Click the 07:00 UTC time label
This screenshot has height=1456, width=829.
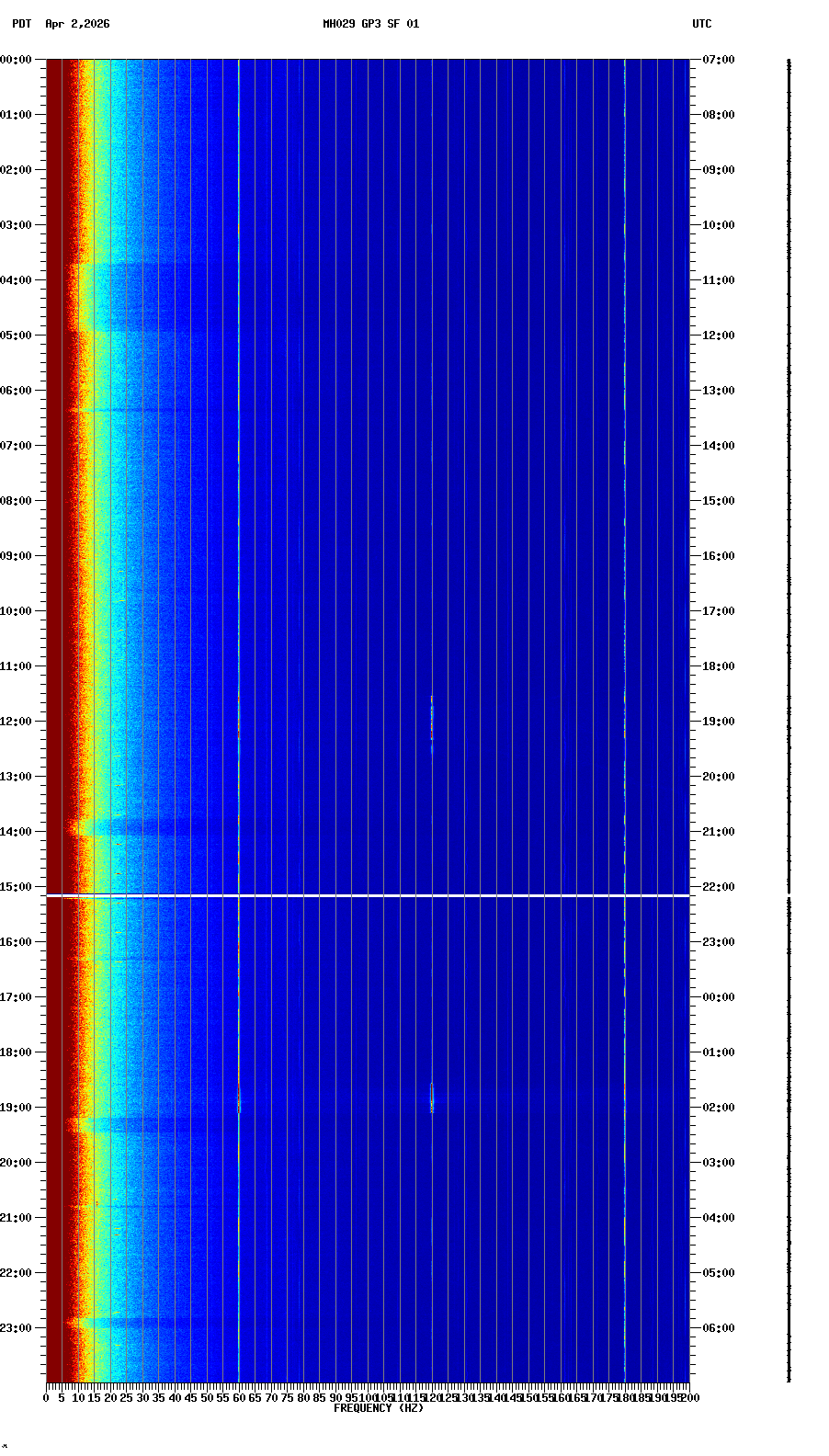click(719, 60)
